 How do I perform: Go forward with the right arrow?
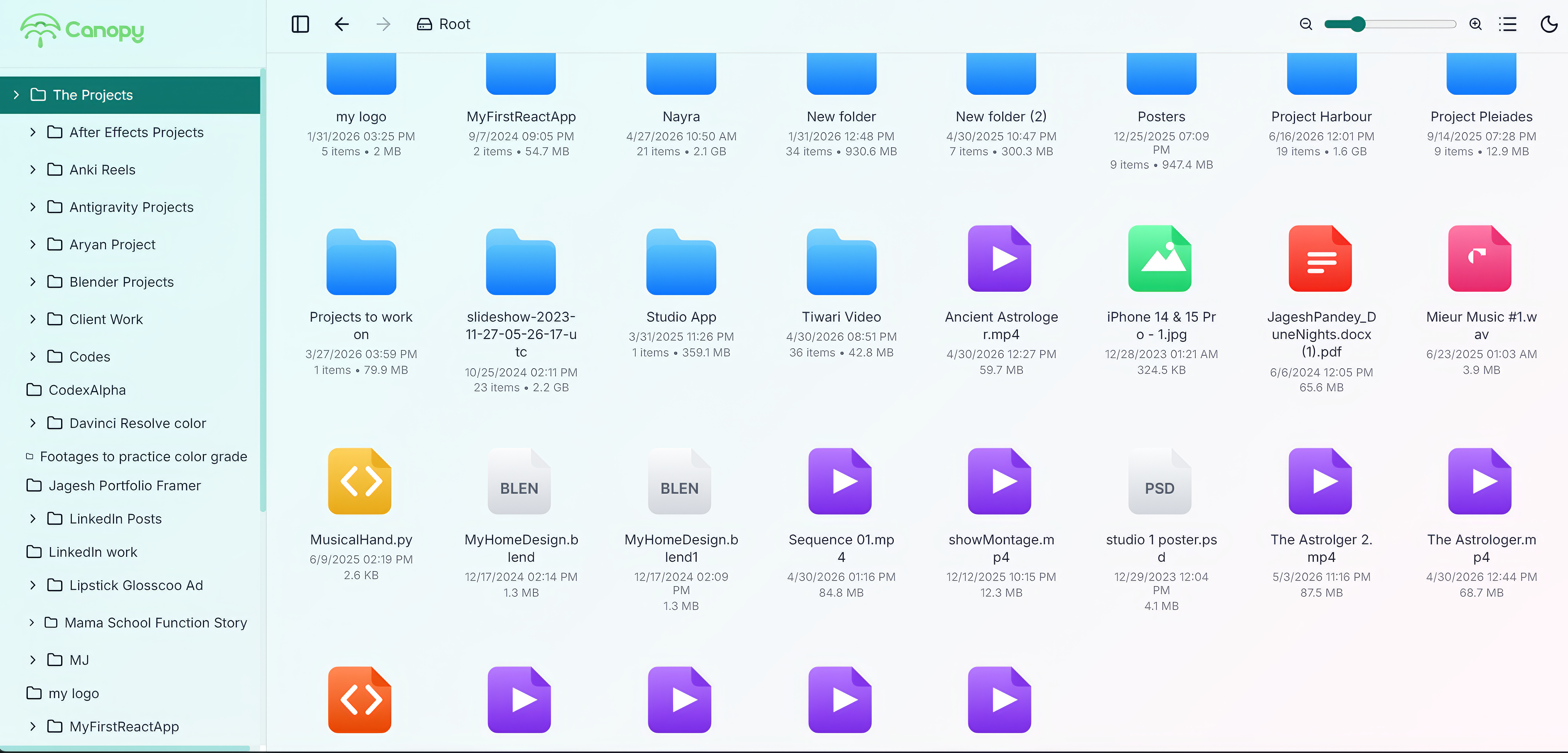[x=383, y=25]
